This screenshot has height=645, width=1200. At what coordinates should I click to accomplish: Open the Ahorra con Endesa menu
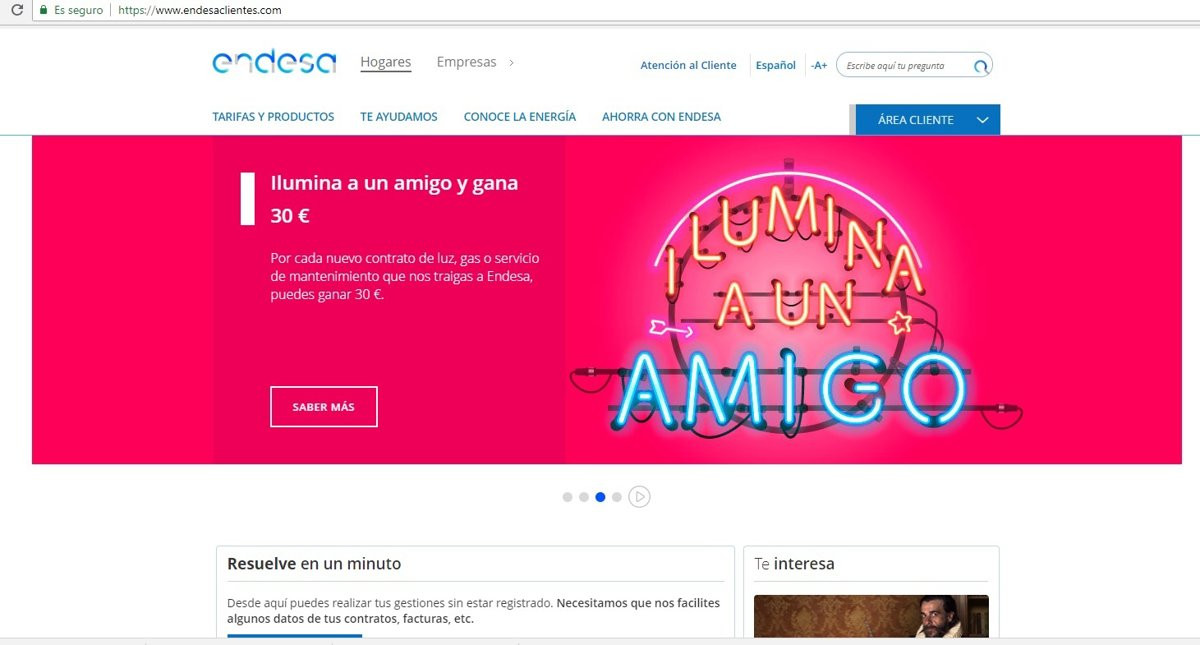click(661, 117)
